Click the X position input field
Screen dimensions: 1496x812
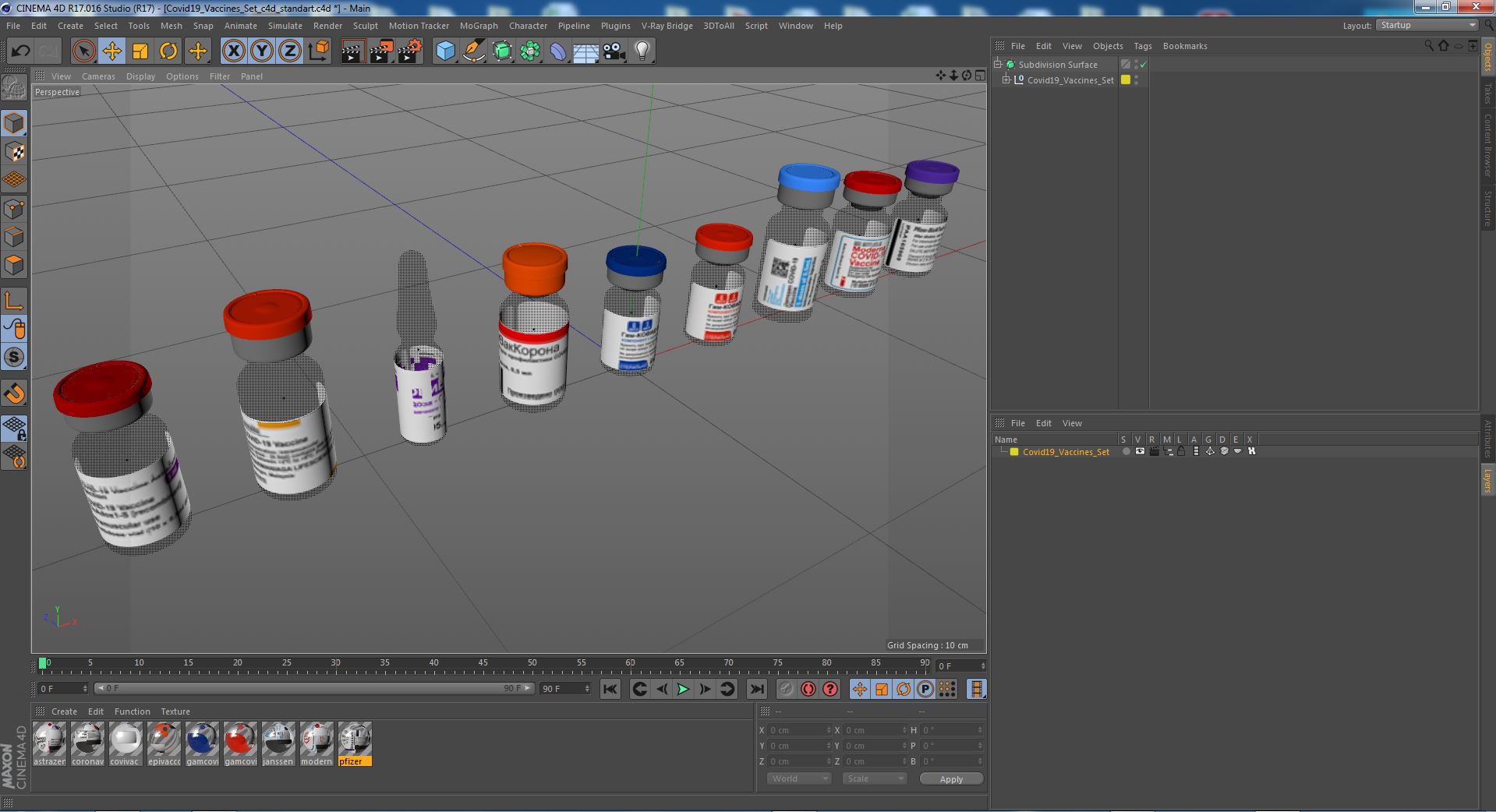[x=799, y=730]
